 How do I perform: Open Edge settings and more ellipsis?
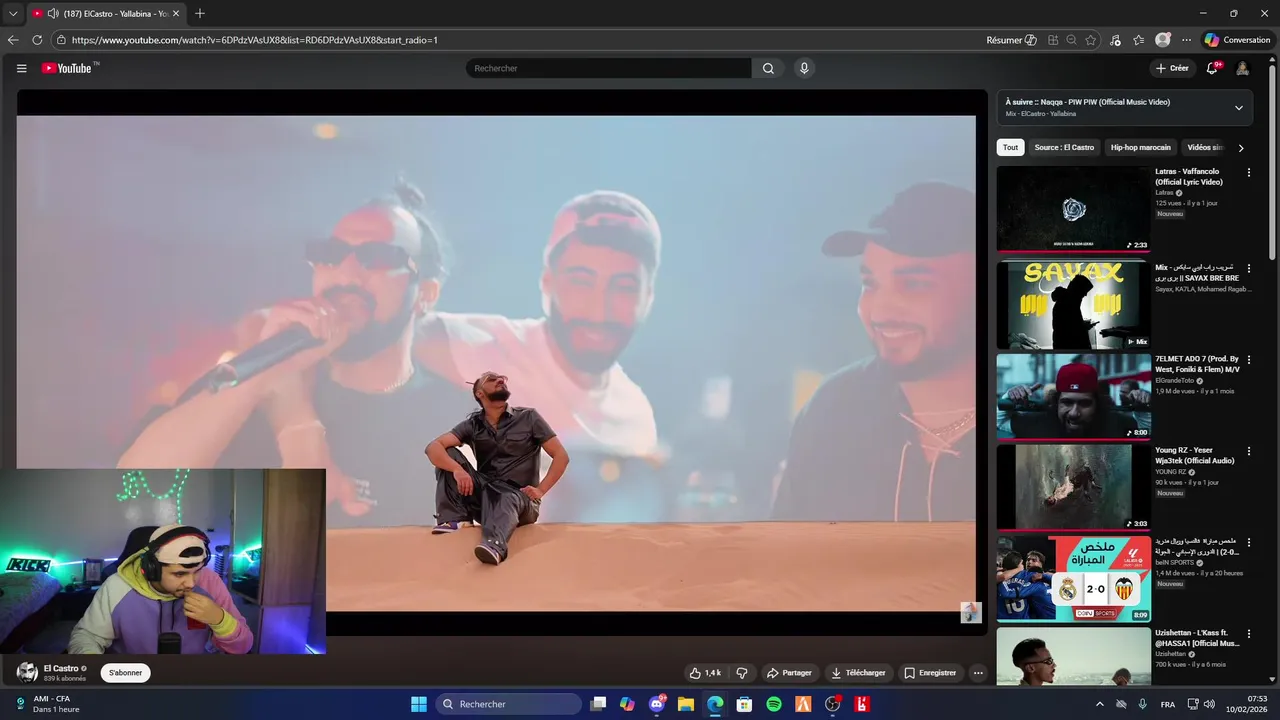(x=1186, y=40)
